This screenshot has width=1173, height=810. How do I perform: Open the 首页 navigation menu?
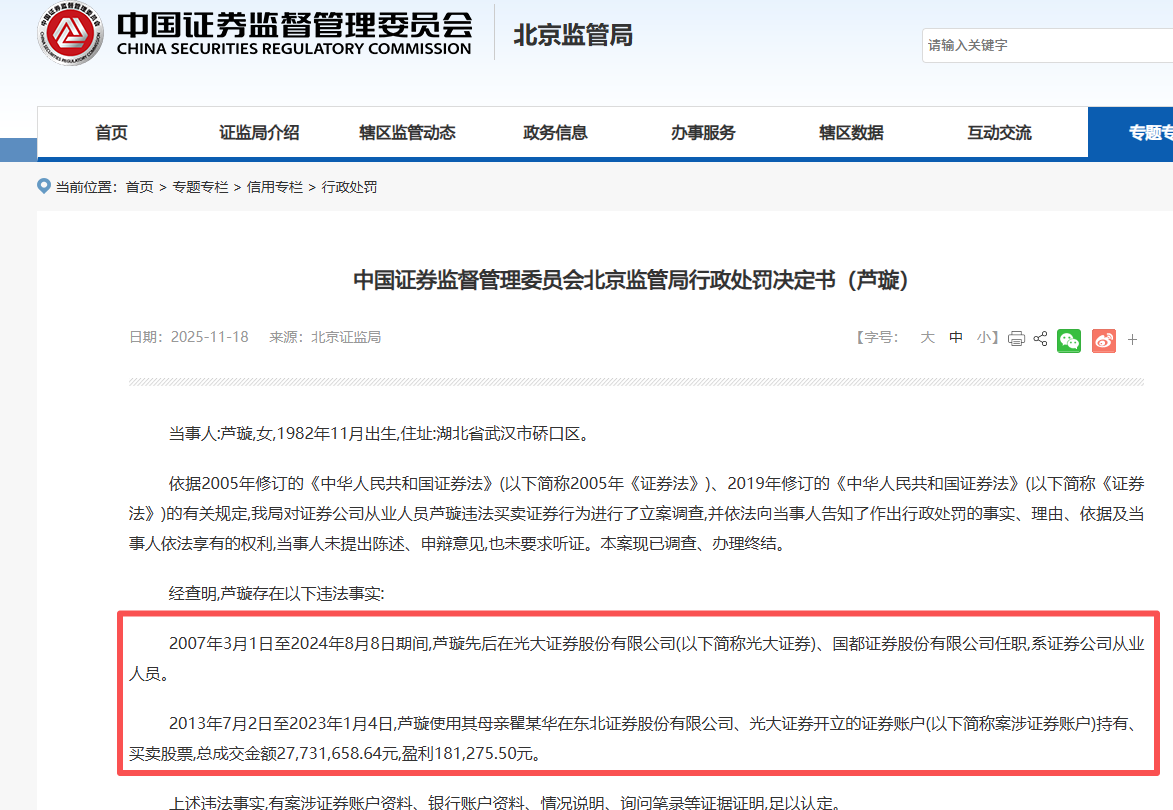[x=110, y=132]
